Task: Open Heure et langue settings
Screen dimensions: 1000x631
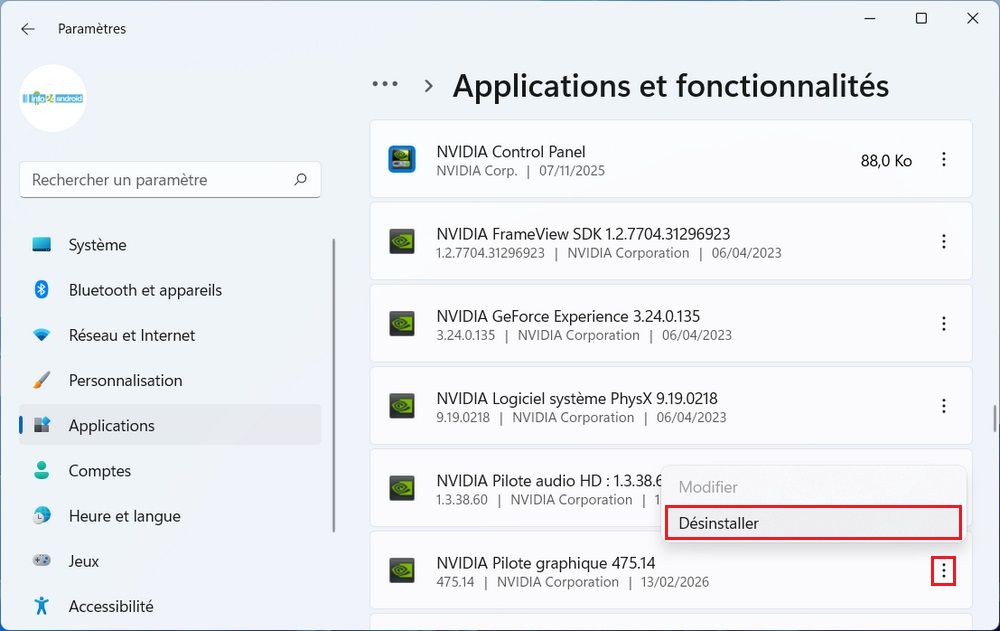Action: click(170, 516)
